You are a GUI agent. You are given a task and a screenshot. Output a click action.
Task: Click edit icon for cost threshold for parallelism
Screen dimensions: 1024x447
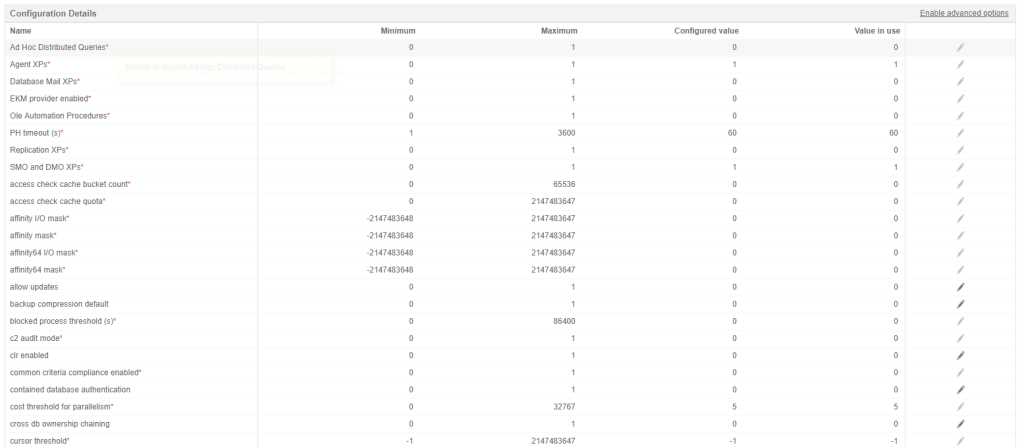tap(960, 407)
